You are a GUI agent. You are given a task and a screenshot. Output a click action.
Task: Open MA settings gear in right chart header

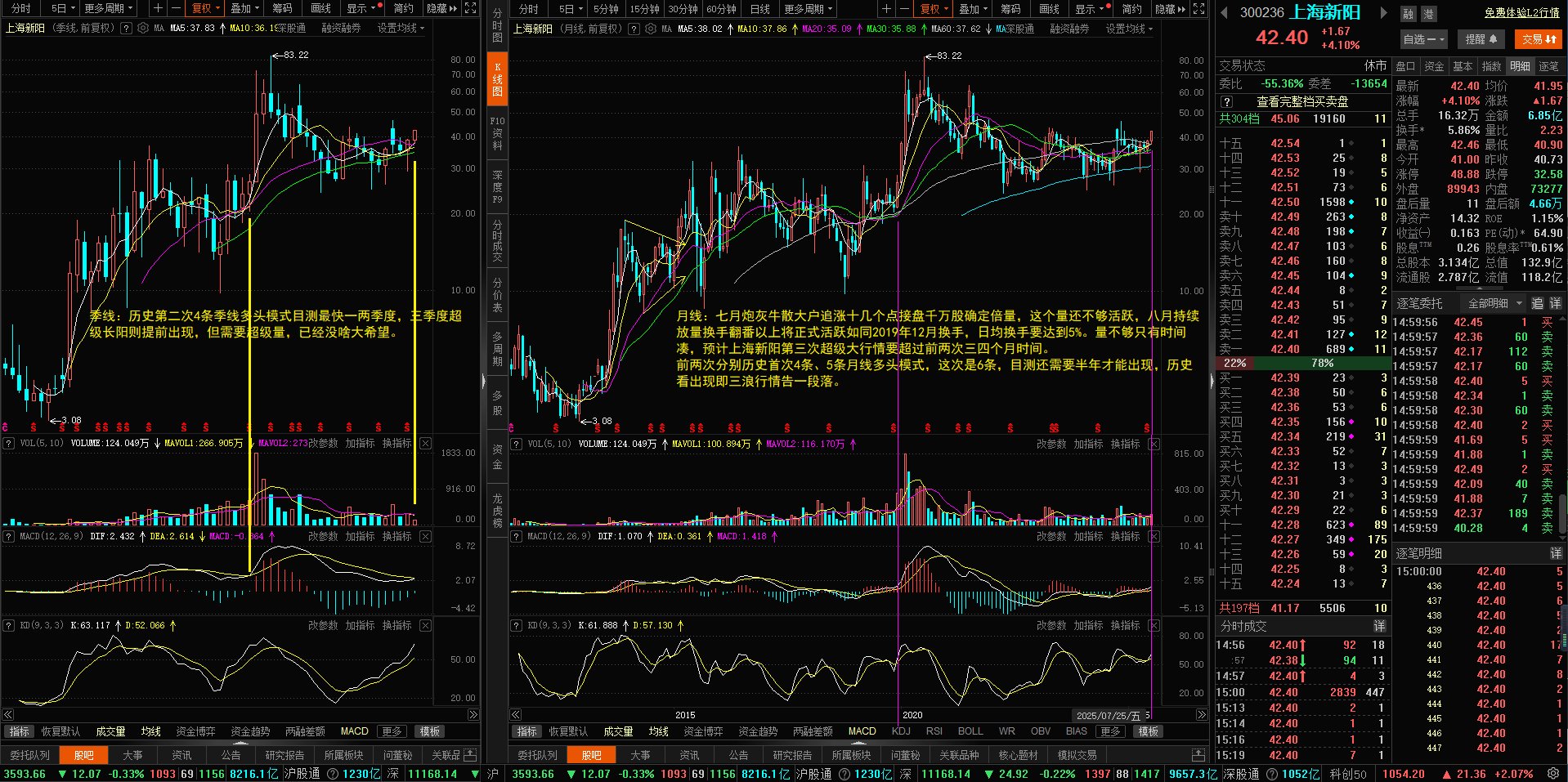651,29
